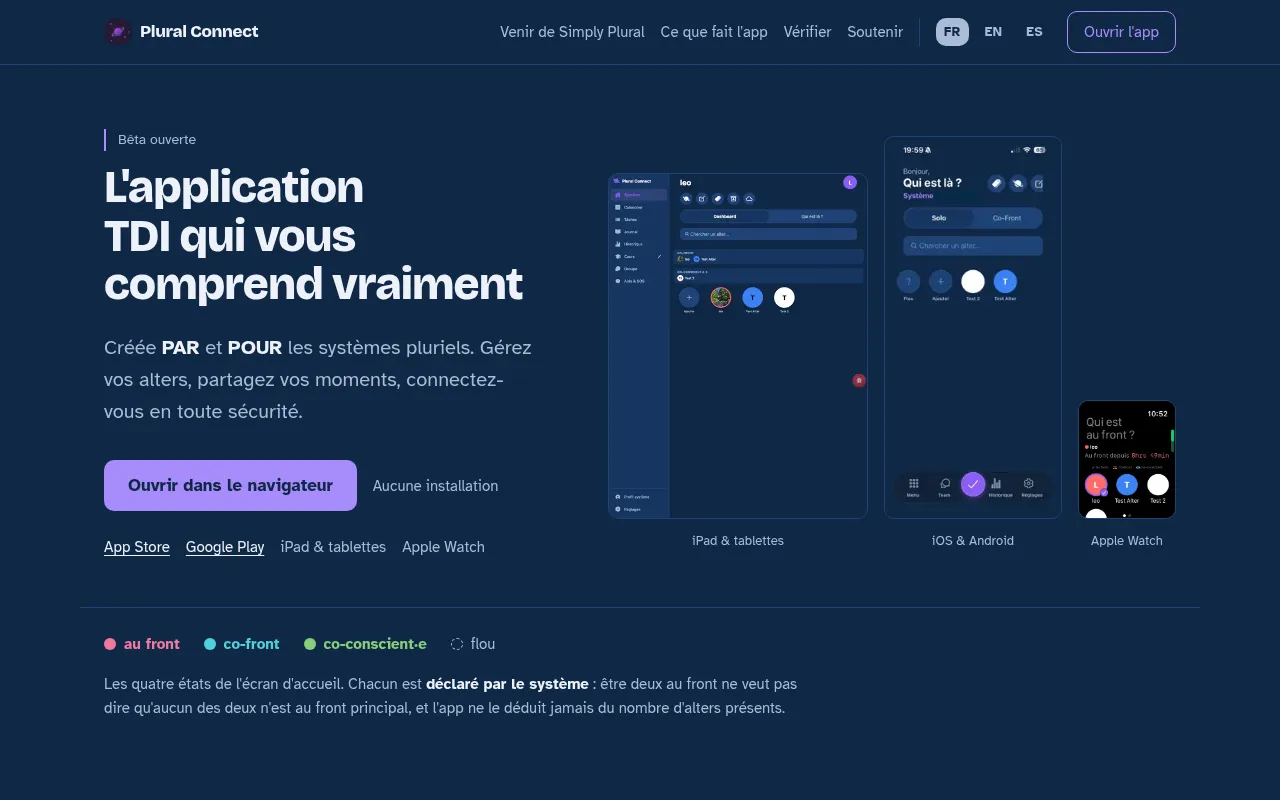Click the cloud icon in iPad mockup toolbar
Viewport: 1280px width, 800px height.
749,199
